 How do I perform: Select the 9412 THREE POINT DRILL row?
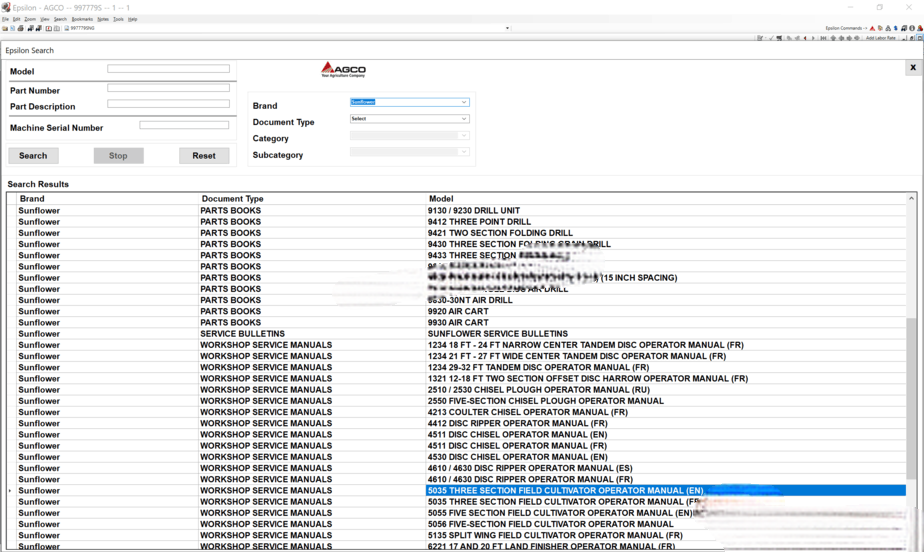pos(461,222)
